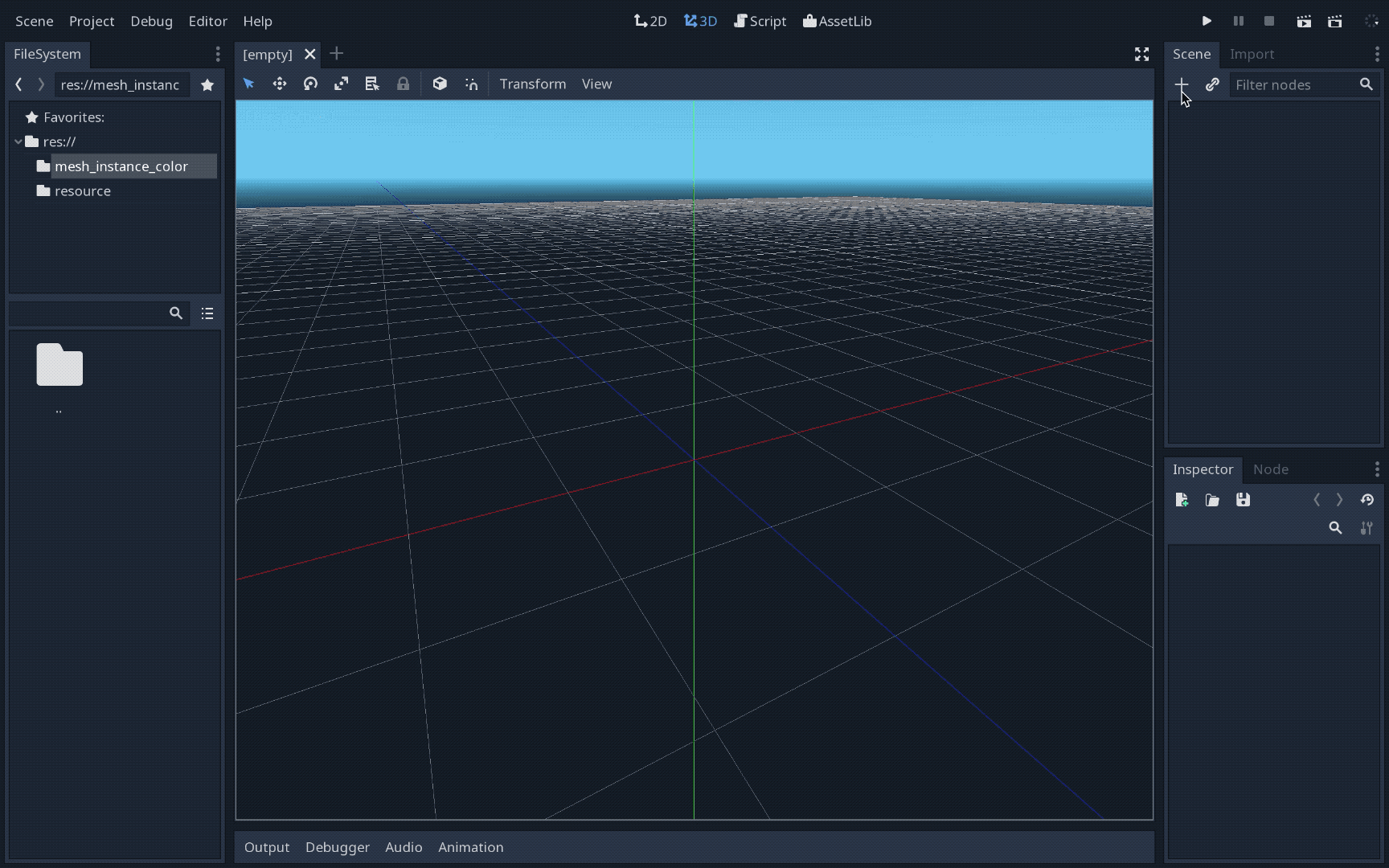Switch to the Import tab

pos(1252,55)
